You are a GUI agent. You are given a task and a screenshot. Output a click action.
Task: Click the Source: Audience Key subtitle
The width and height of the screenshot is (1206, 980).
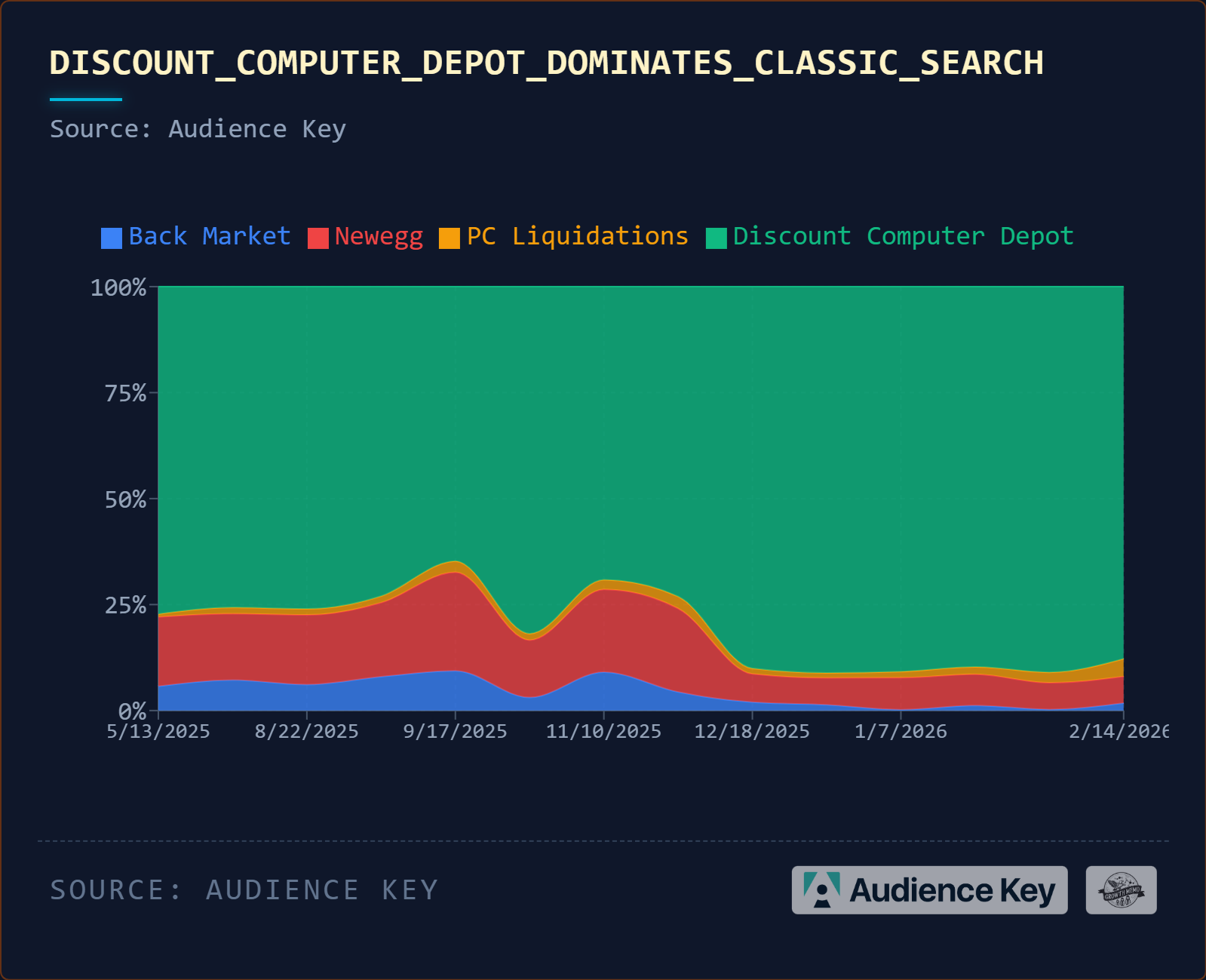coord(198,129)
